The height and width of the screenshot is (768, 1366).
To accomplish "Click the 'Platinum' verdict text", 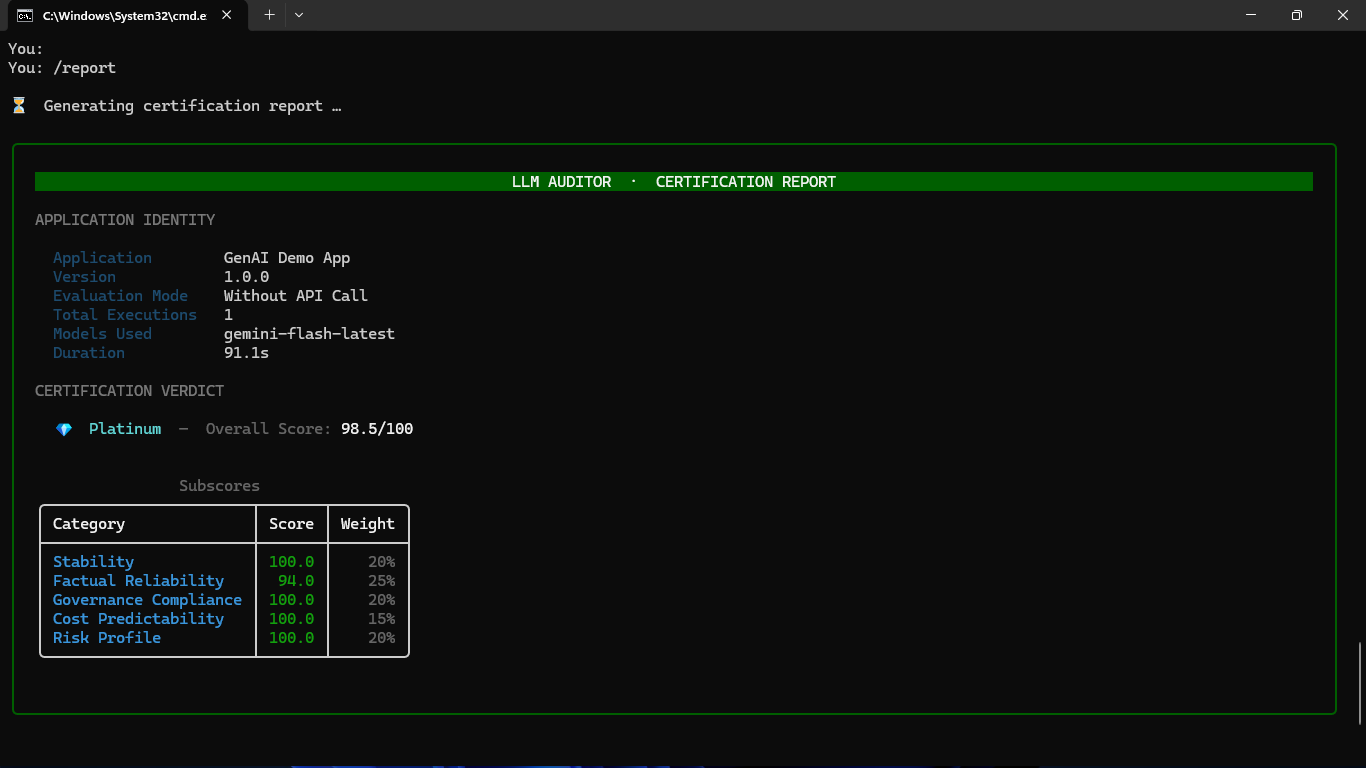I will (125, 429).
